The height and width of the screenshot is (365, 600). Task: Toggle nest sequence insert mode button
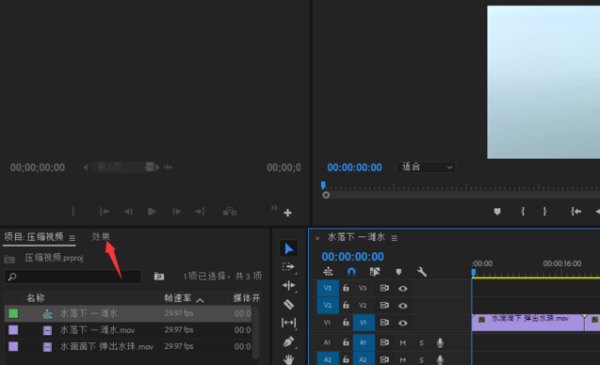click(328, 272)
